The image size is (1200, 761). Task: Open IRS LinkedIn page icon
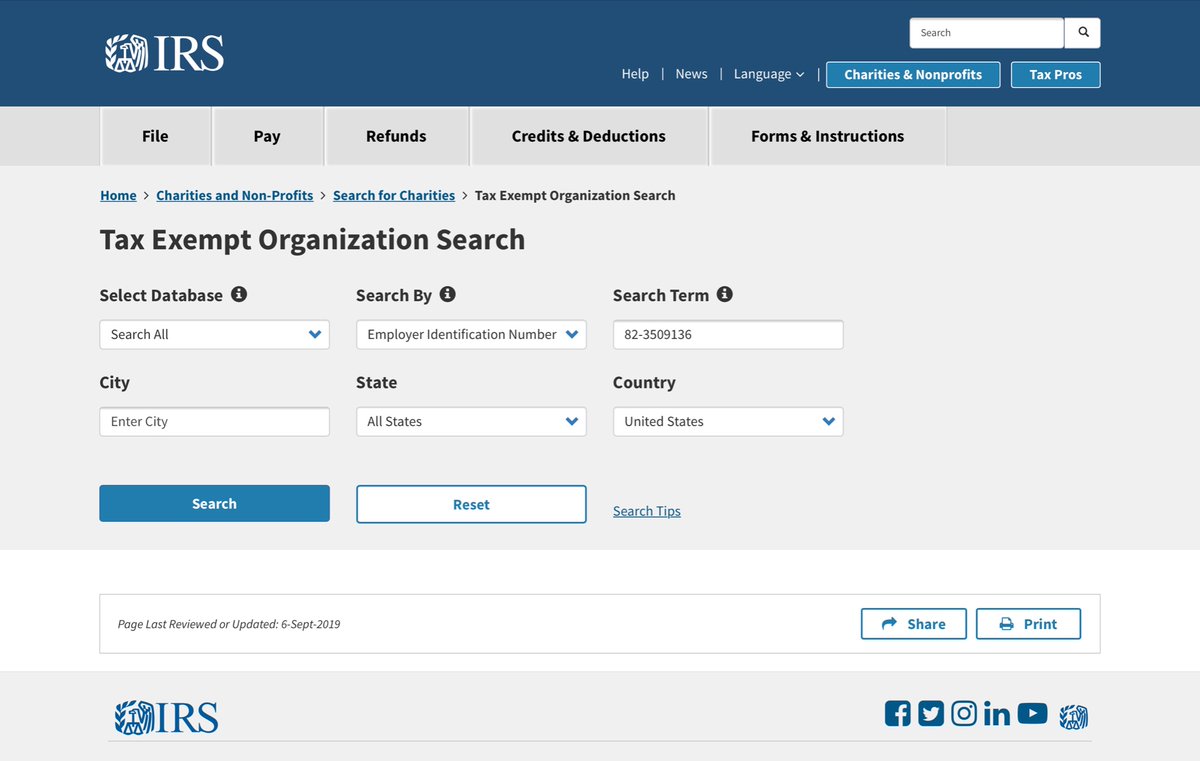coord(997,713)
